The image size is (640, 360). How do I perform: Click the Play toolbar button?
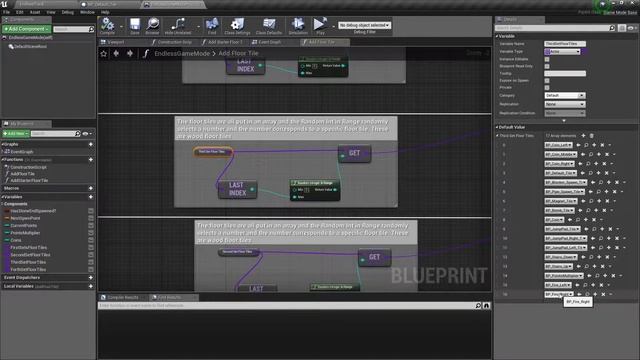click(320, 26)
